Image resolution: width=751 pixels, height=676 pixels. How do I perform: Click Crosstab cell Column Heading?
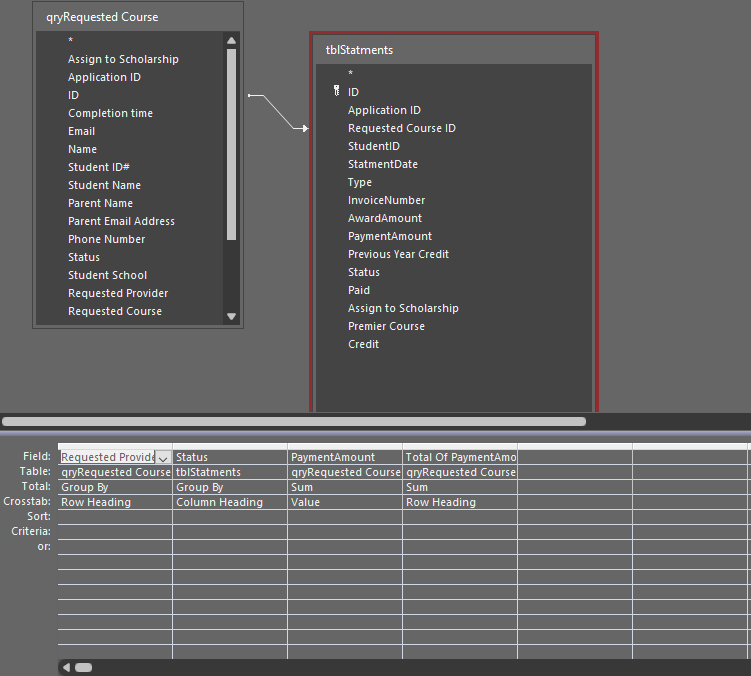pos(230,502)
